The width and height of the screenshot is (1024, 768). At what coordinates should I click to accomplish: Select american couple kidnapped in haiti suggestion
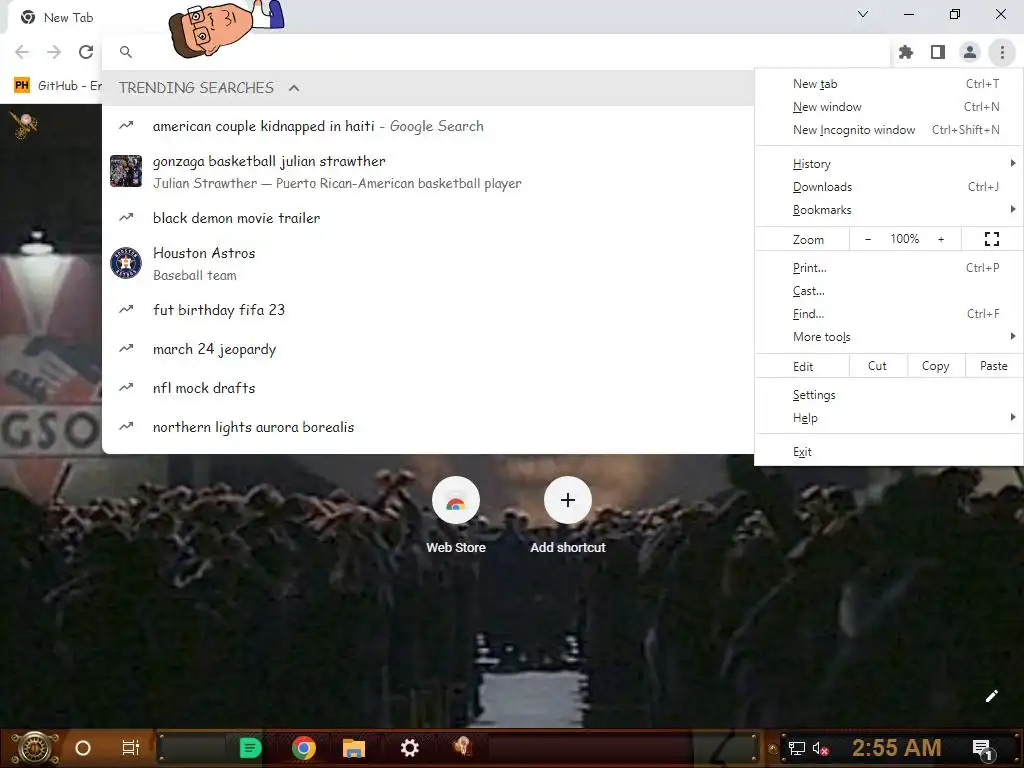pyautogui.click(x=428, y=126)
